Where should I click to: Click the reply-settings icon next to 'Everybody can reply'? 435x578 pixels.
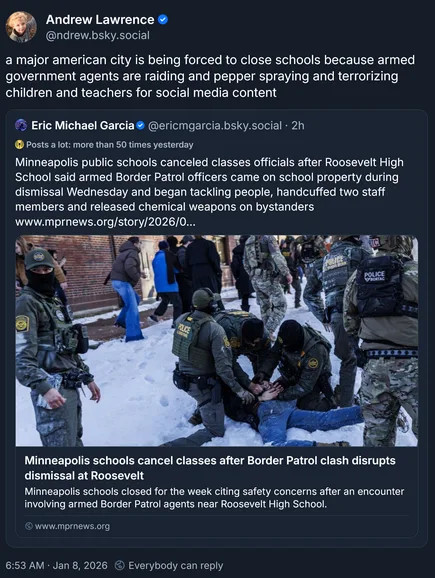[119, 565]
